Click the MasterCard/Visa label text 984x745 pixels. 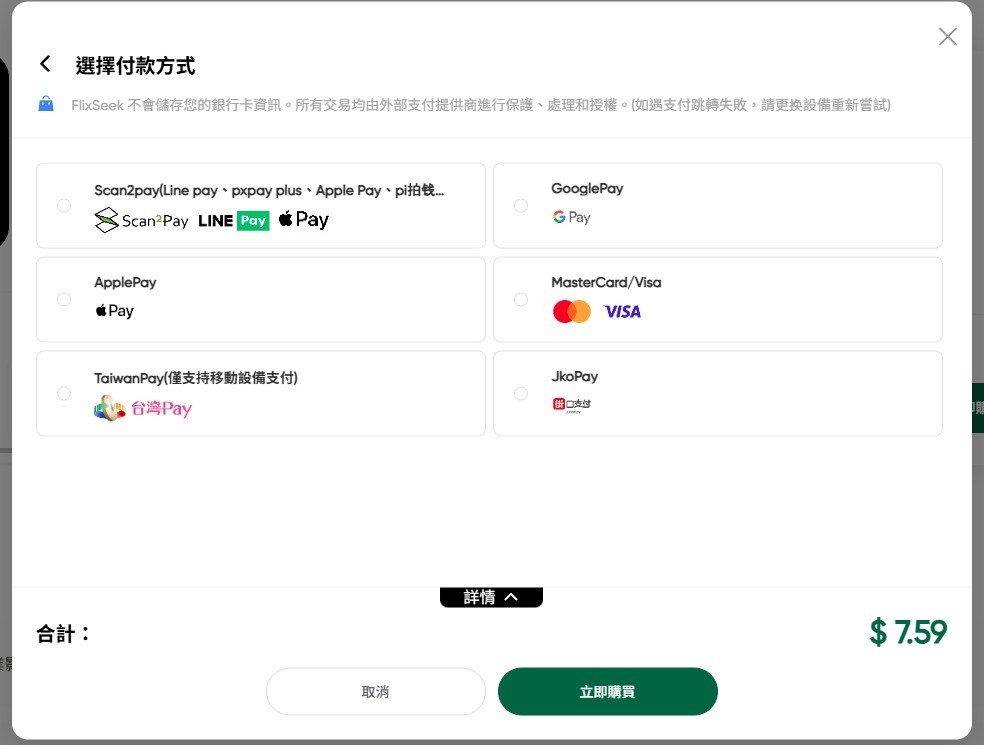click(x=606, y=282)
